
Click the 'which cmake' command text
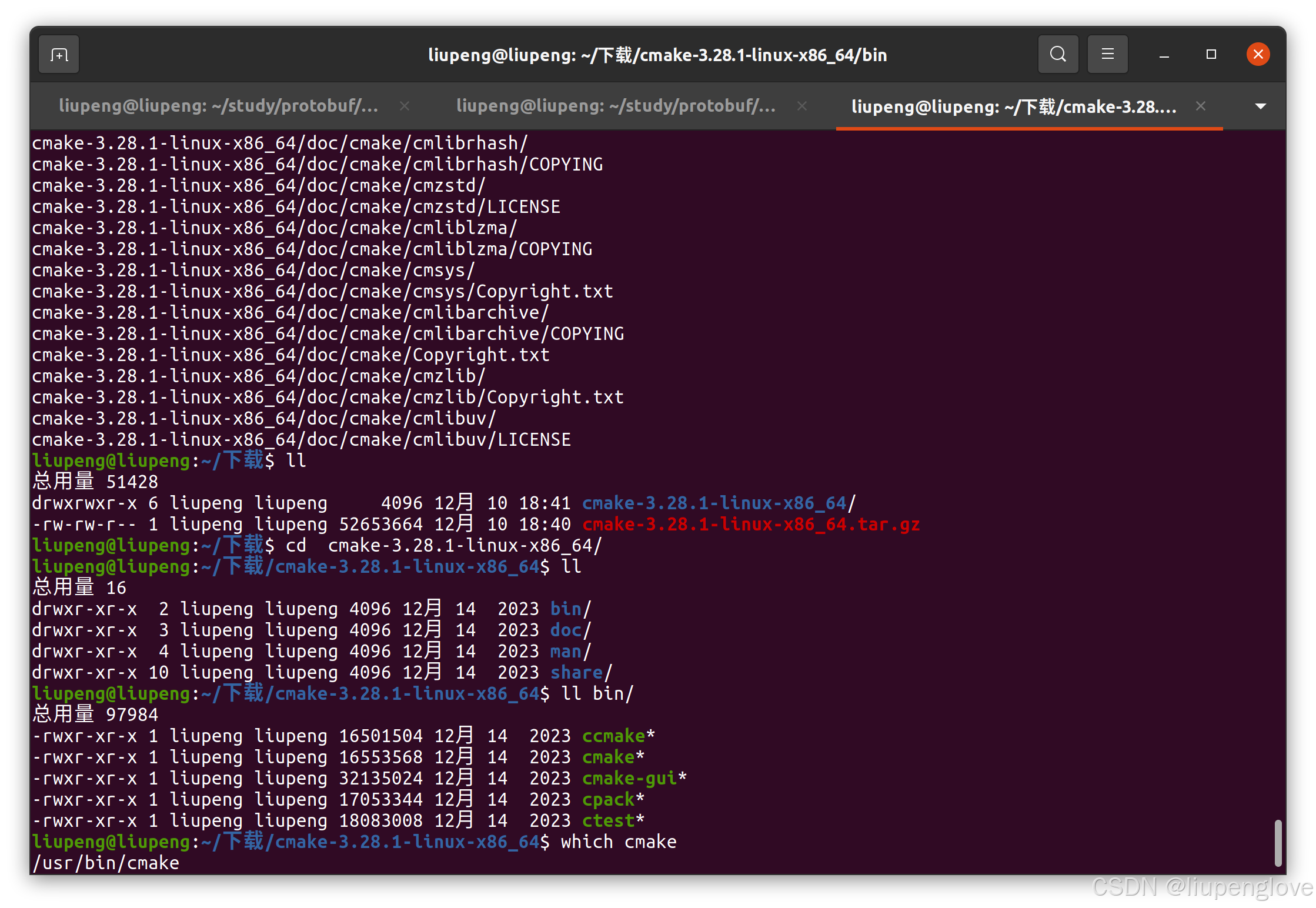[619, 842]
